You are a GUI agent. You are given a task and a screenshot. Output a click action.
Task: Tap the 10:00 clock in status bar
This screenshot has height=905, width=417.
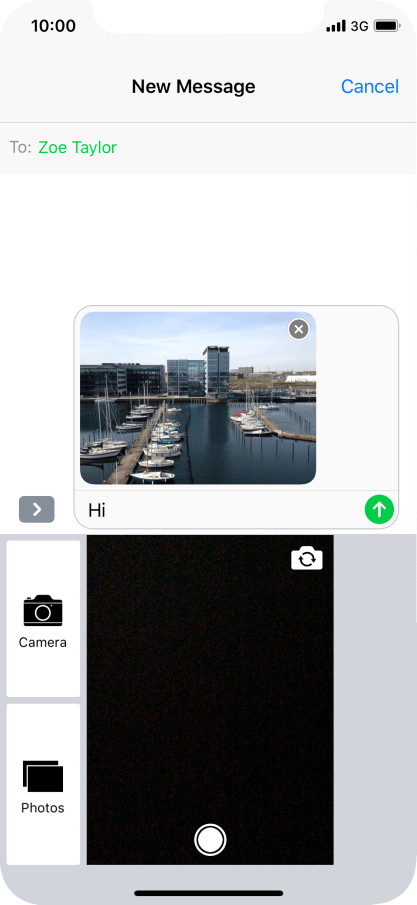(x=53, y=26)
